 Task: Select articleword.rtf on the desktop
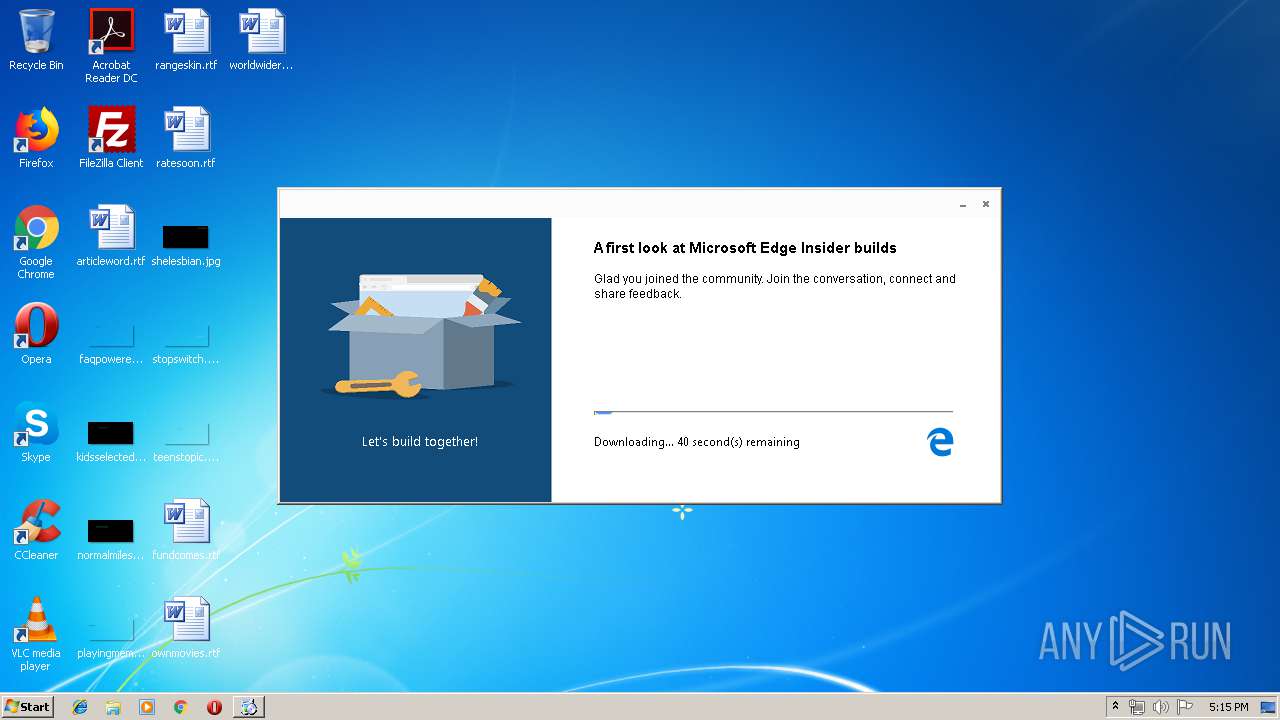coord(111,236)
